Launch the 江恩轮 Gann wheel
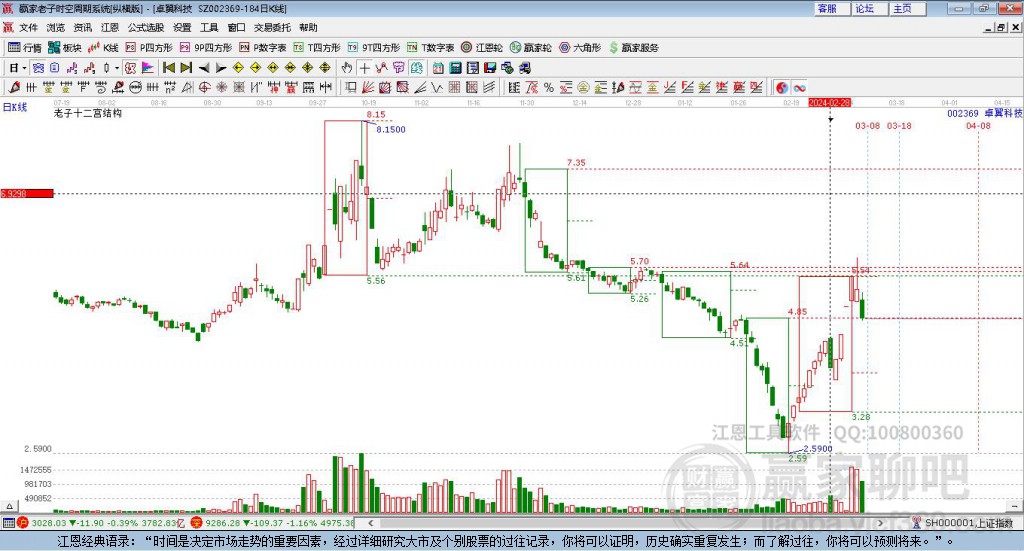 click(x=482, y=48)
